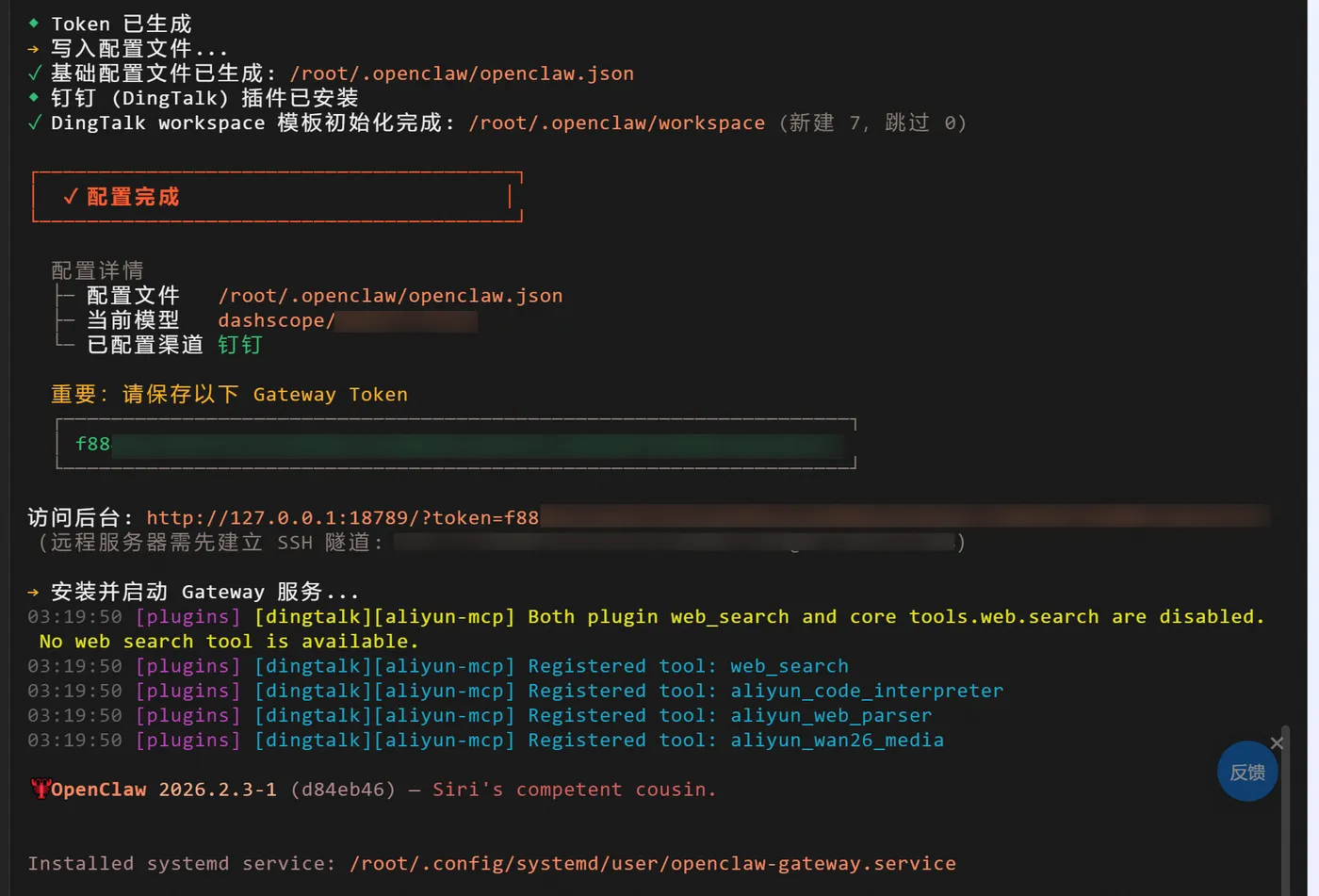Screen dimensions: 1319x896
Task: Click the green diamond beside Token 已生成
Action: pyautogui.click(x=34, y=23)
